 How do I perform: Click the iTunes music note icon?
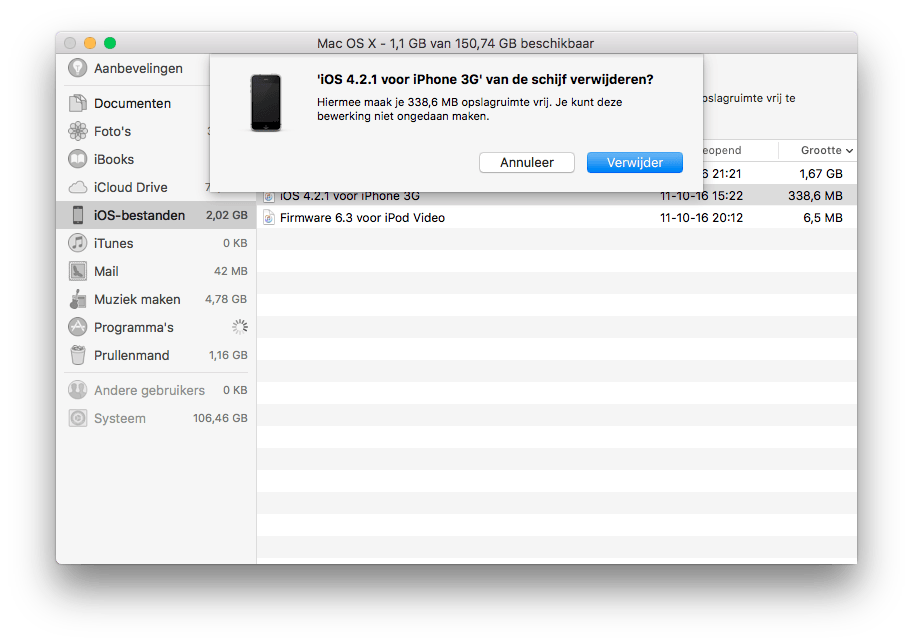(77, 243)
